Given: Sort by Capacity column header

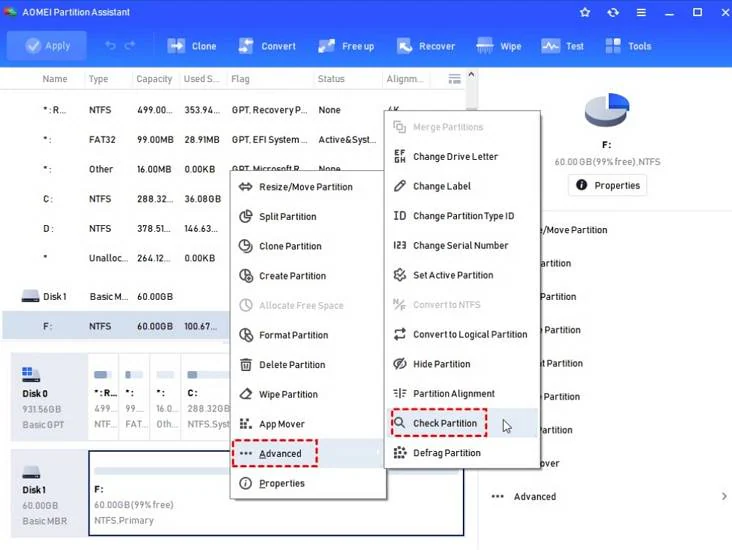Looking at the screenshot, I should pyautogui.click(x=154, y=79).
